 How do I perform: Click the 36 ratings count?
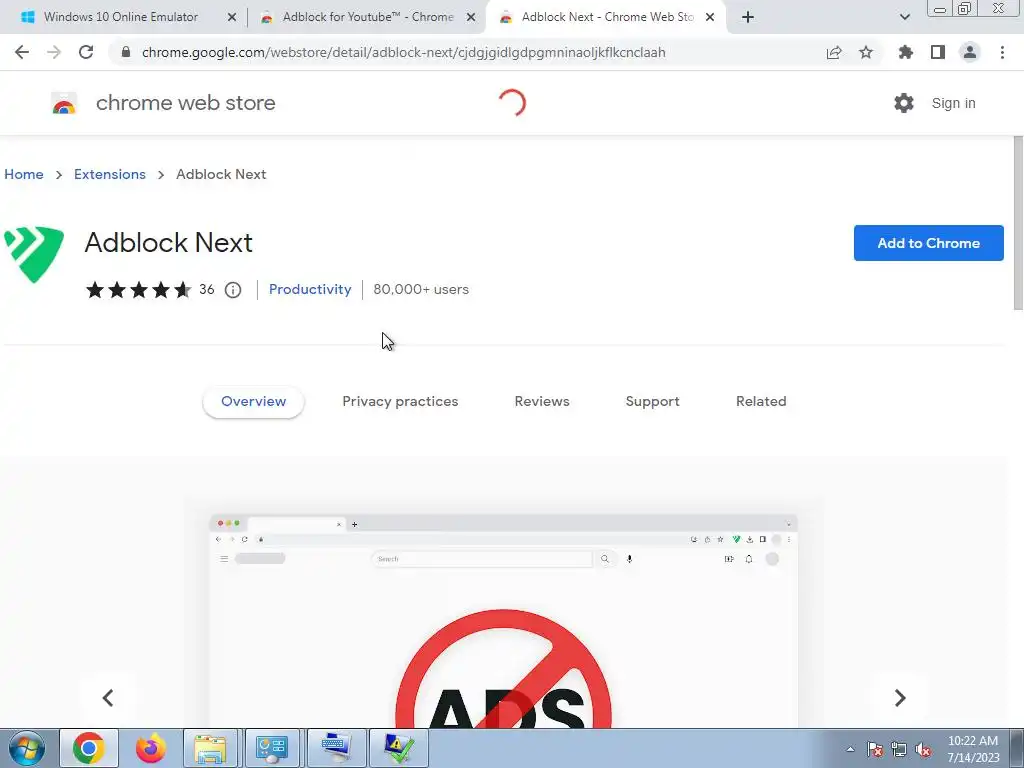point(206,289)
